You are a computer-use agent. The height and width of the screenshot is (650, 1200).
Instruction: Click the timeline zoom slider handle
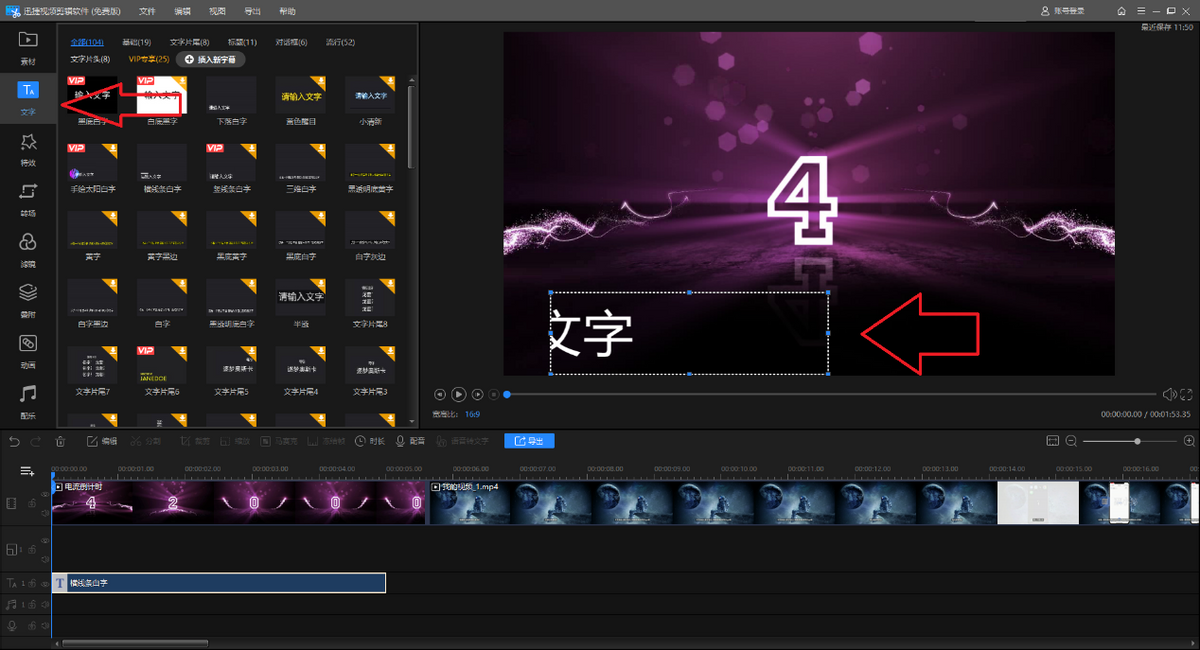1137,441
